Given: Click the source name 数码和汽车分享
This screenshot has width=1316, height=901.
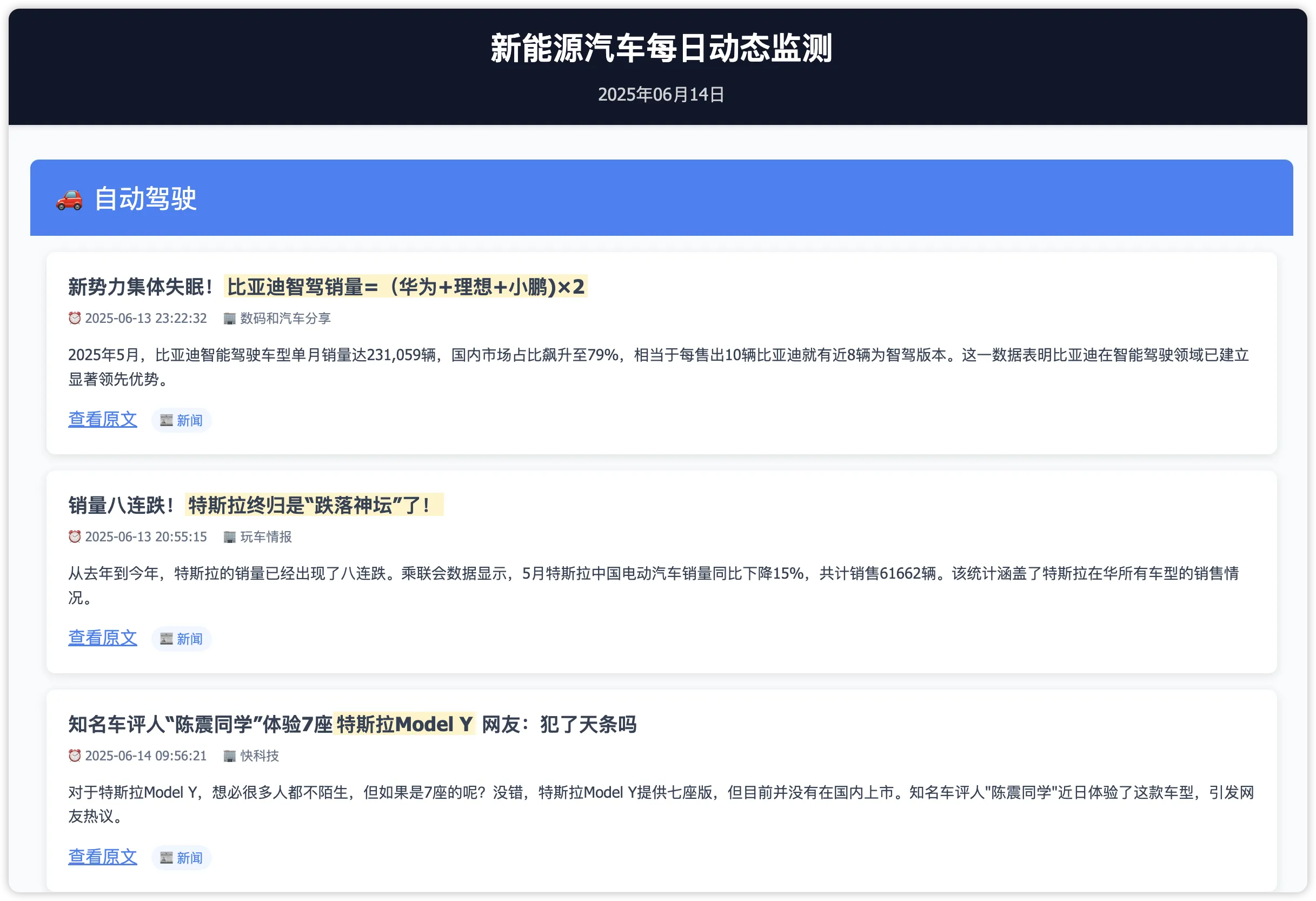Looking at the screenshot, I should 285,318.
